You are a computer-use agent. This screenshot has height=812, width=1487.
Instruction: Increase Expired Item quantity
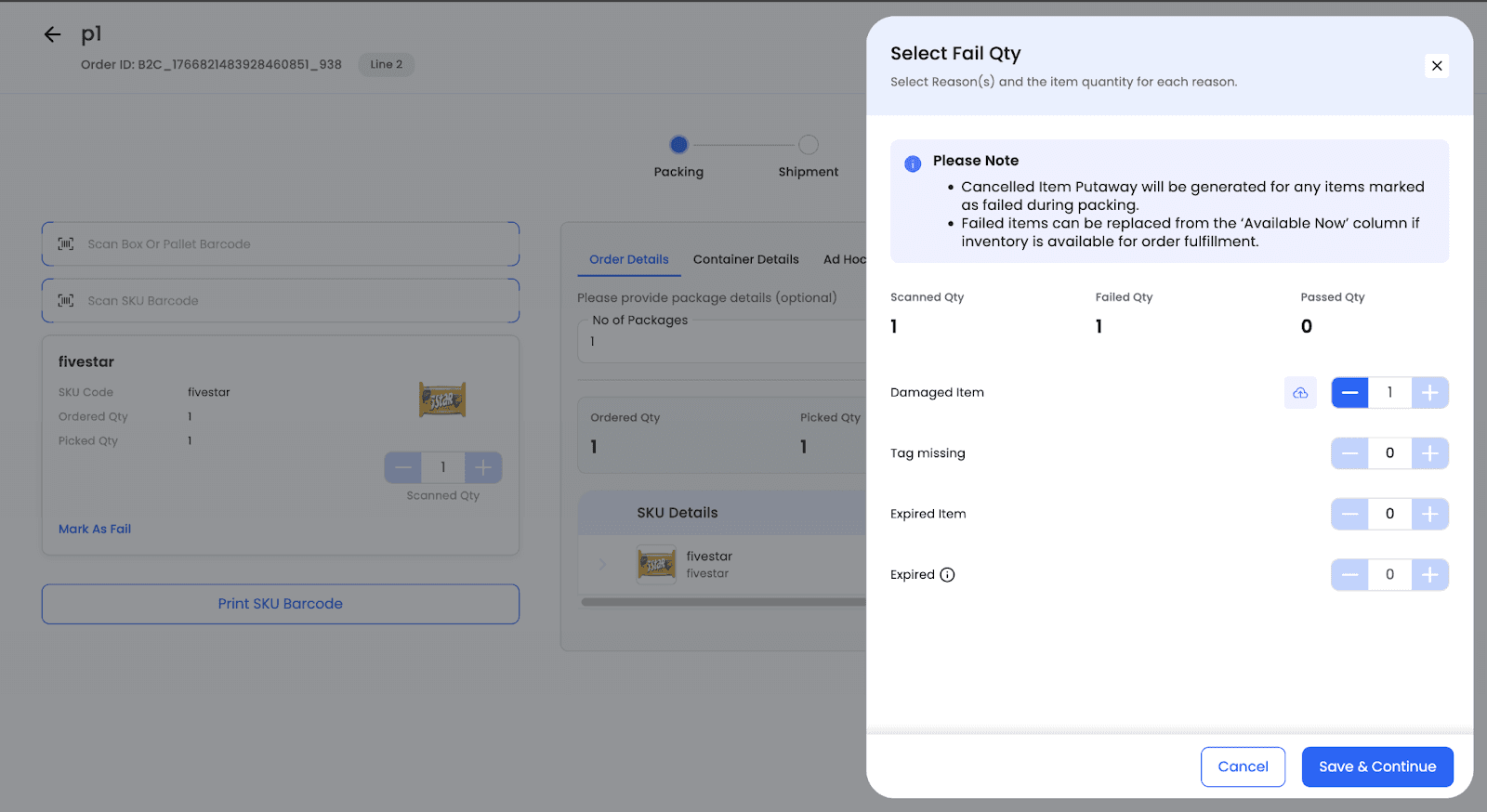1429,514
